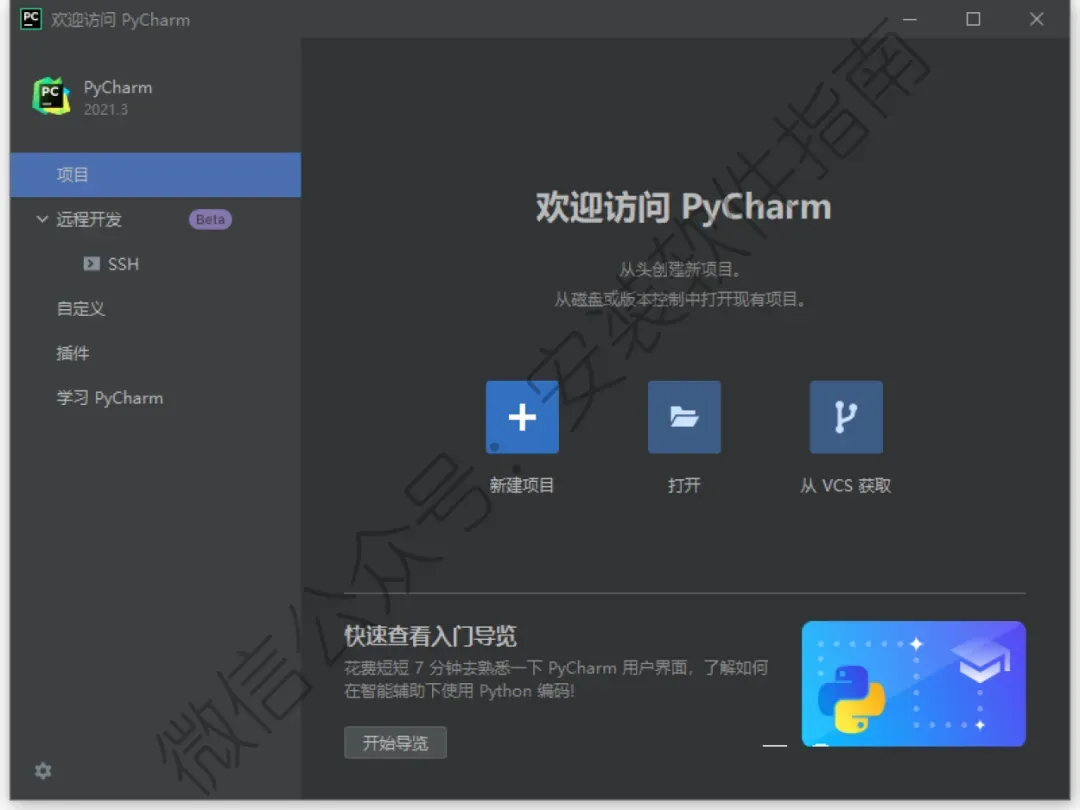This screenshot has height=810, width=1080.
Task: Maximize the PyCharm welcome window
Action: tap(973, 19)
